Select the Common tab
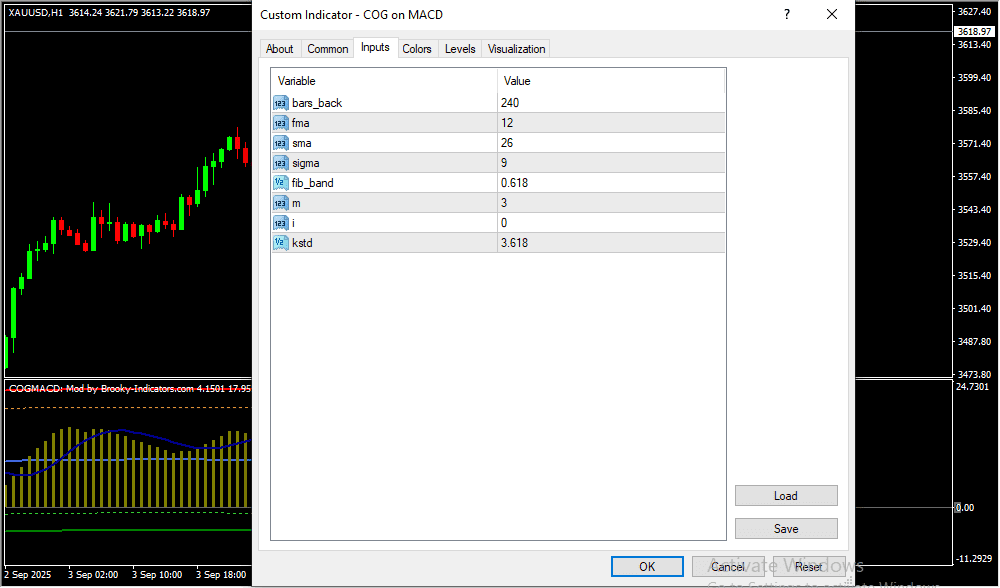 [x=328, y=49]
